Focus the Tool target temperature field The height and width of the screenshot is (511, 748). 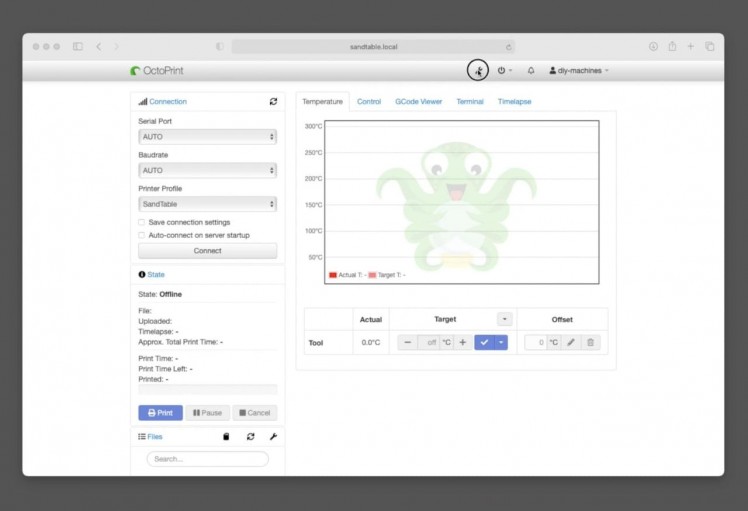[428, 343]
